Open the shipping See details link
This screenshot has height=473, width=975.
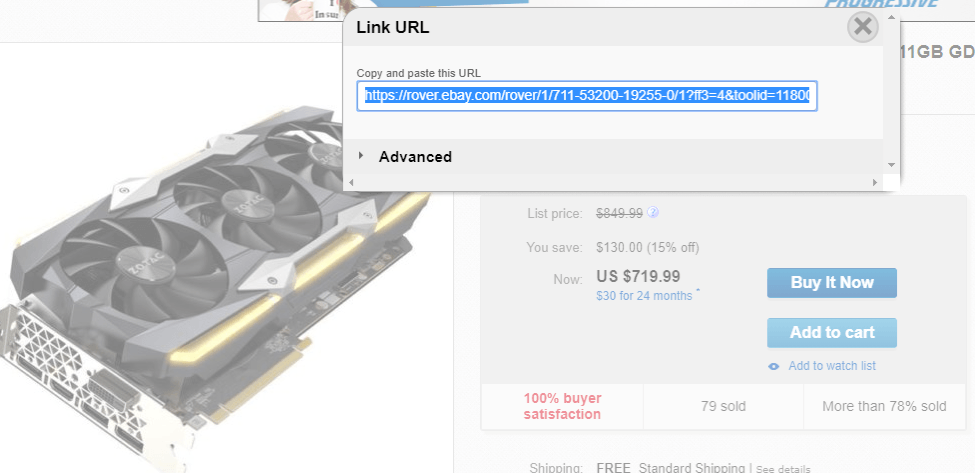[x=783, y=469]
